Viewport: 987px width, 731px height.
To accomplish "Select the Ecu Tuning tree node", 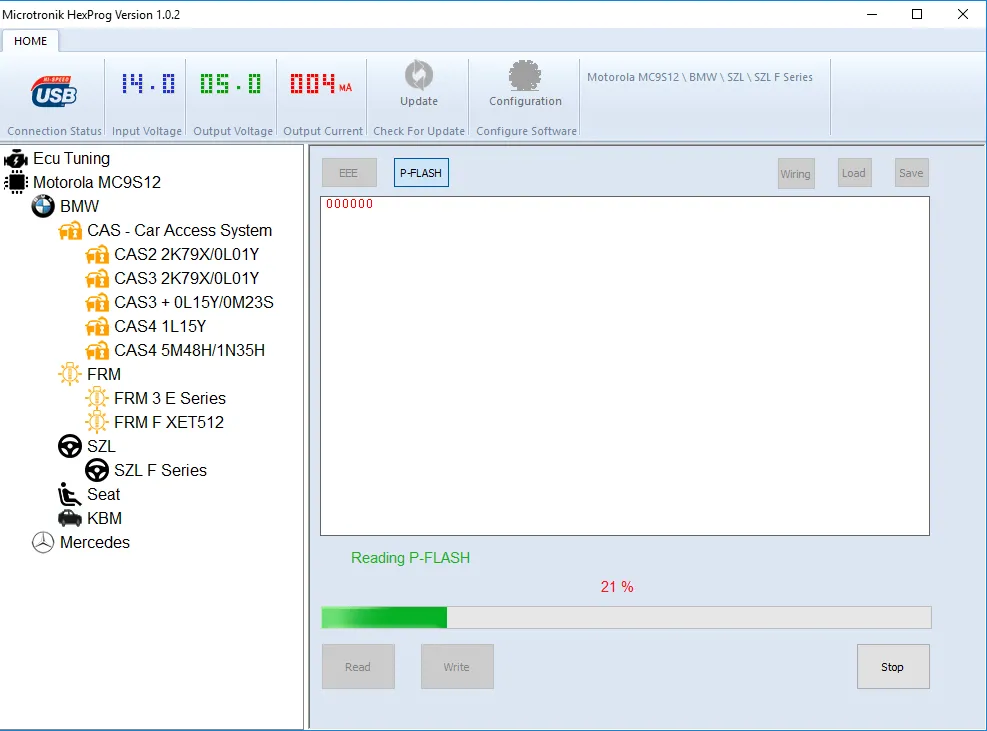I will coord(72,159).
